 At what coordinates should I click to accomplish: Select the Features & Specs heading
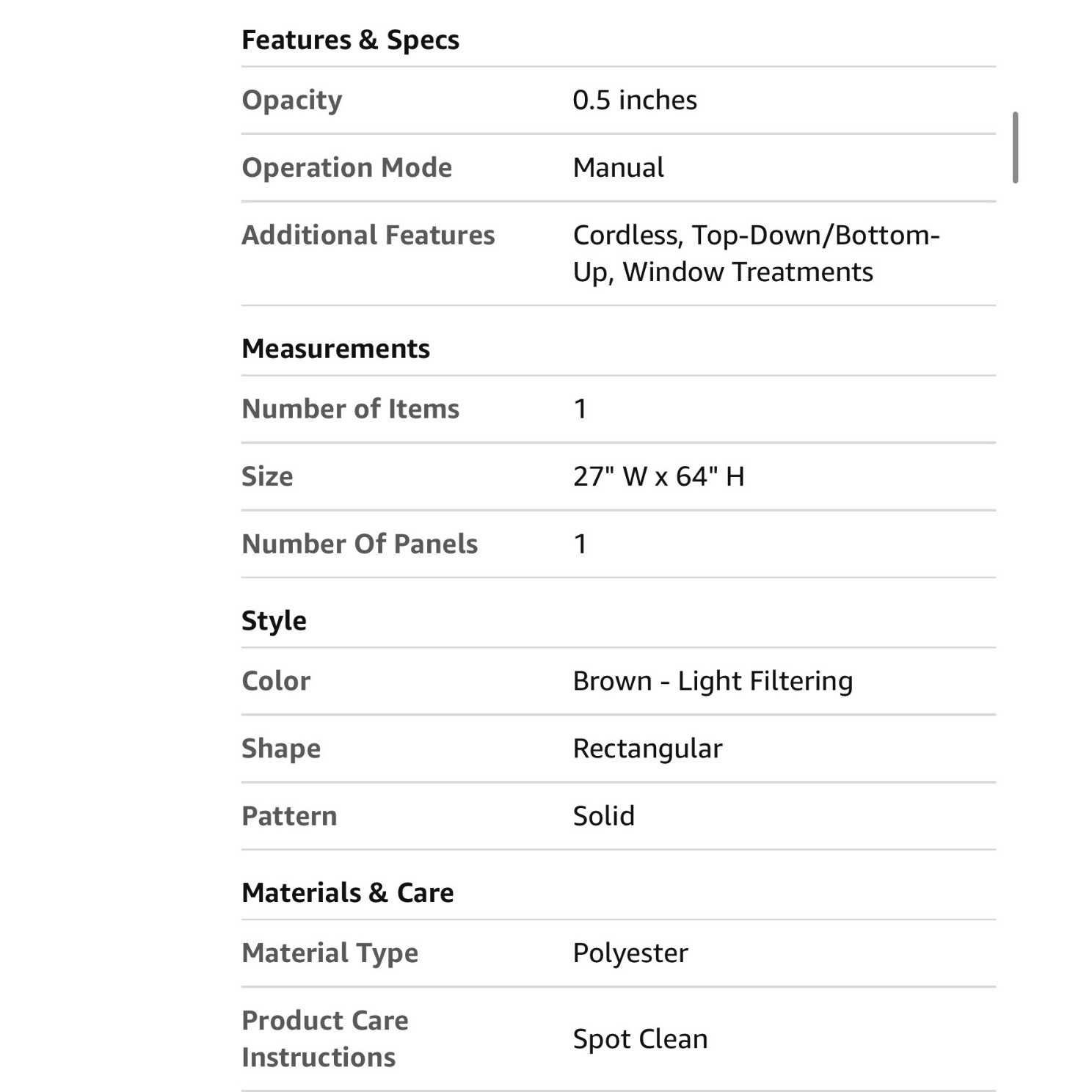pyautogui.click(x=350, y=40)
